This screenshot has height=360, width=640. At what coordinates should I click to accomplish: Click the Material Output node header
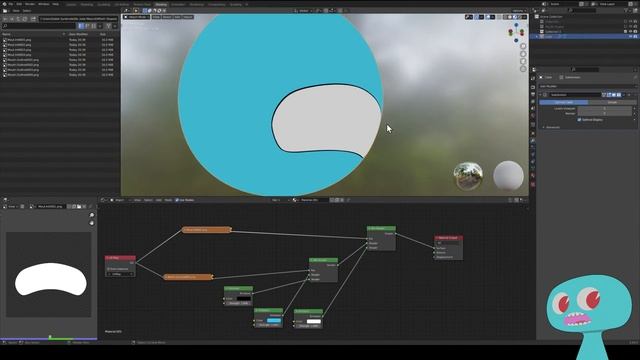click(x=448, y=238)
